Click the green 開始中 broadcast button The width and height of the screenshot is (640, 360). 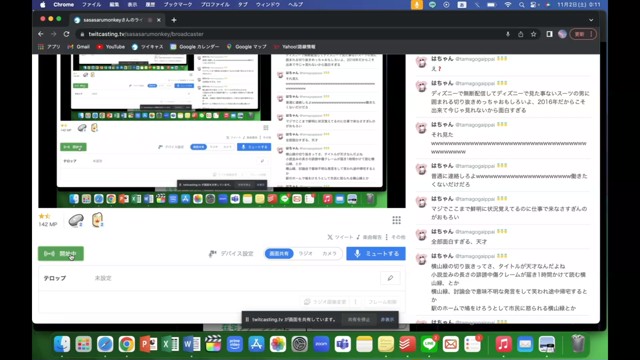pos(61,253)
